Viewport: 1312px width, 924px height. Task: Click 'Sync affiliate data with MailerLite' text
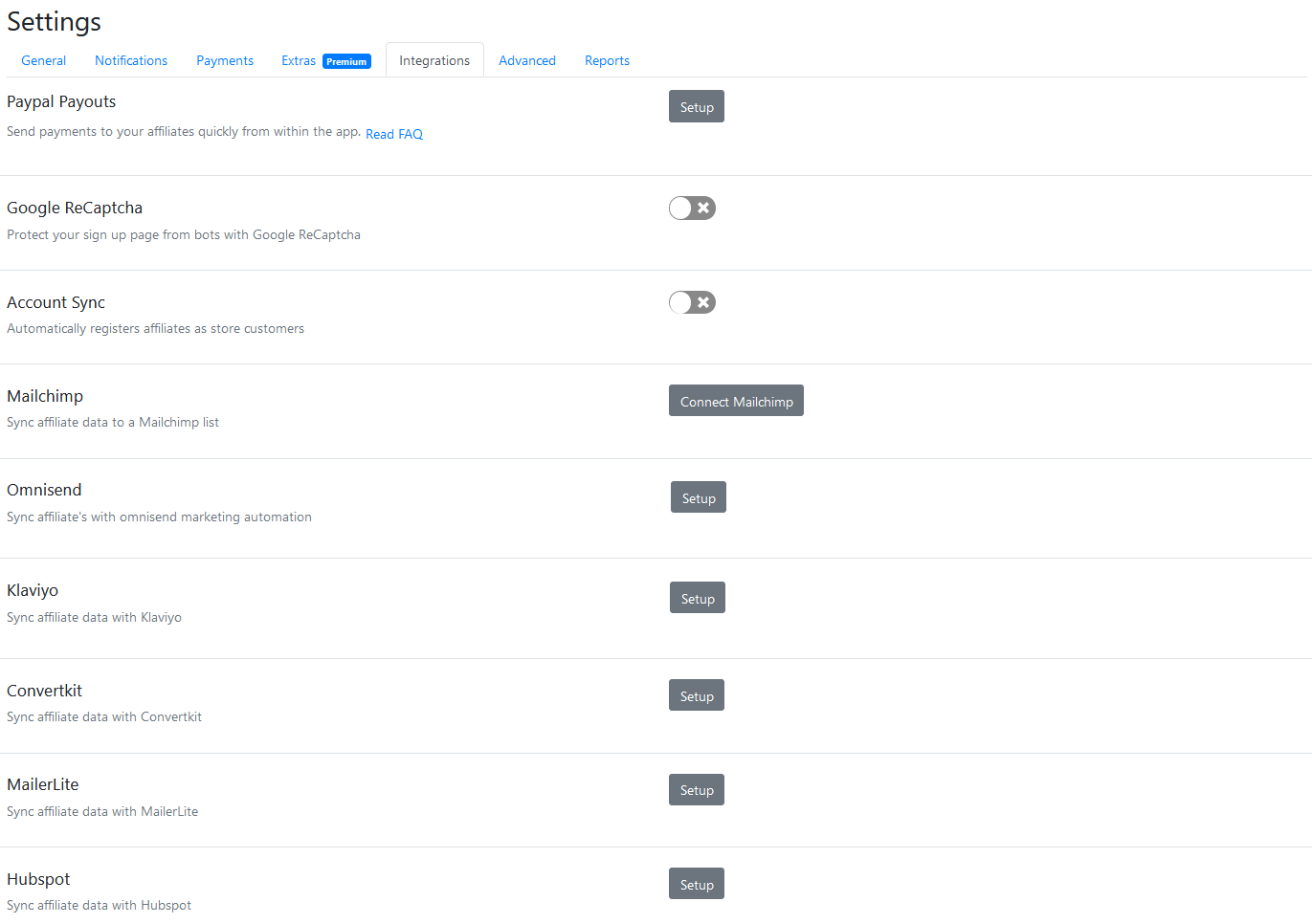pos(102,811)
